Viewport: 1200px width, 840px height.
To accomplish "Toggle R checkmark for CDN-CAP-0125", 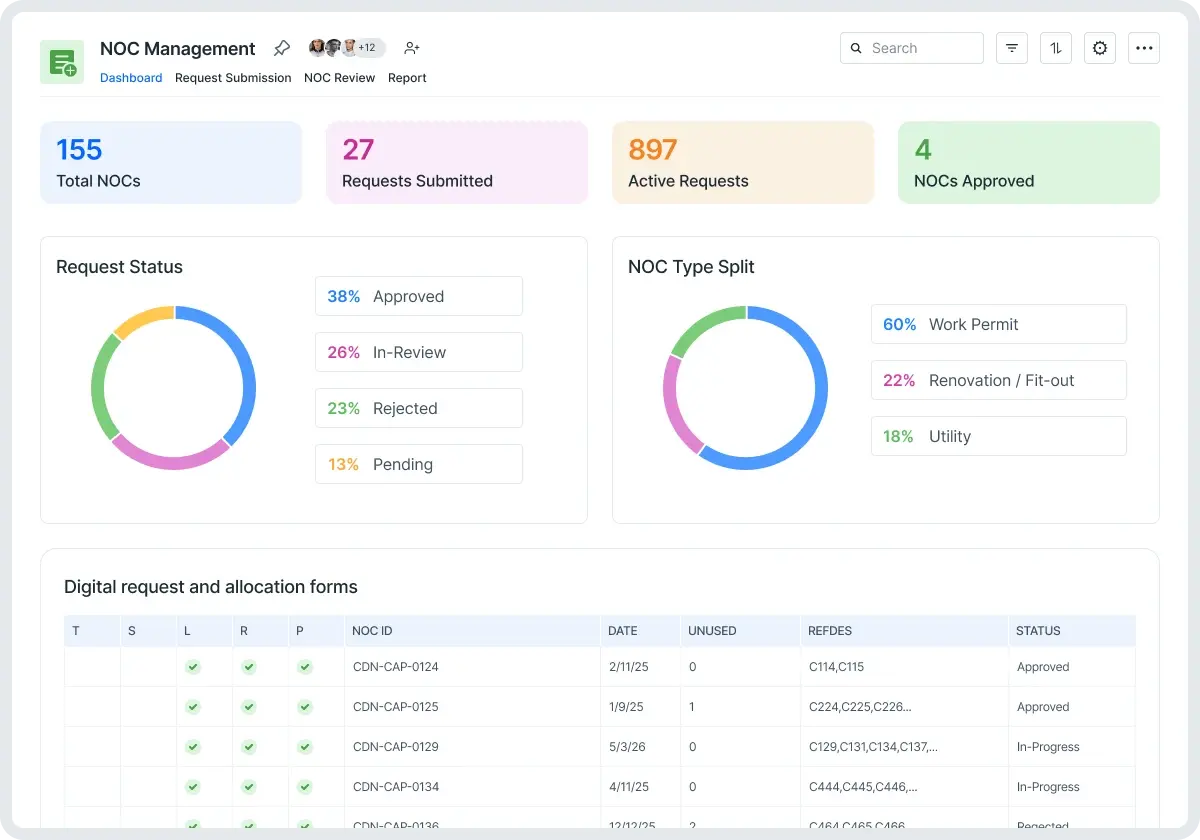I will click(249, 707).
